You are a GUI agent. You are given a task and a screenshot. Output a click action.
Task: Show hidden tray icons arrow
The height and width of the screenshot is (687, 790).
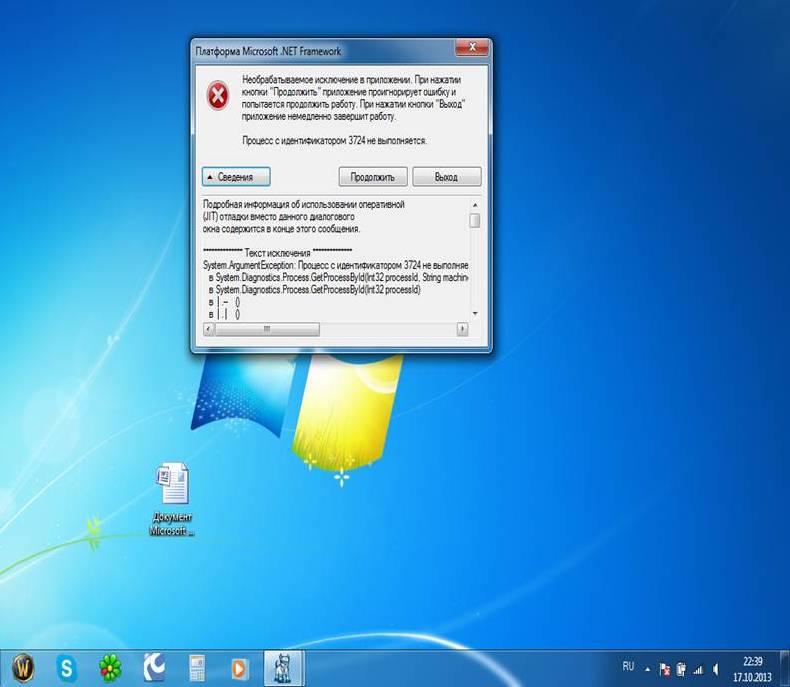647,669
